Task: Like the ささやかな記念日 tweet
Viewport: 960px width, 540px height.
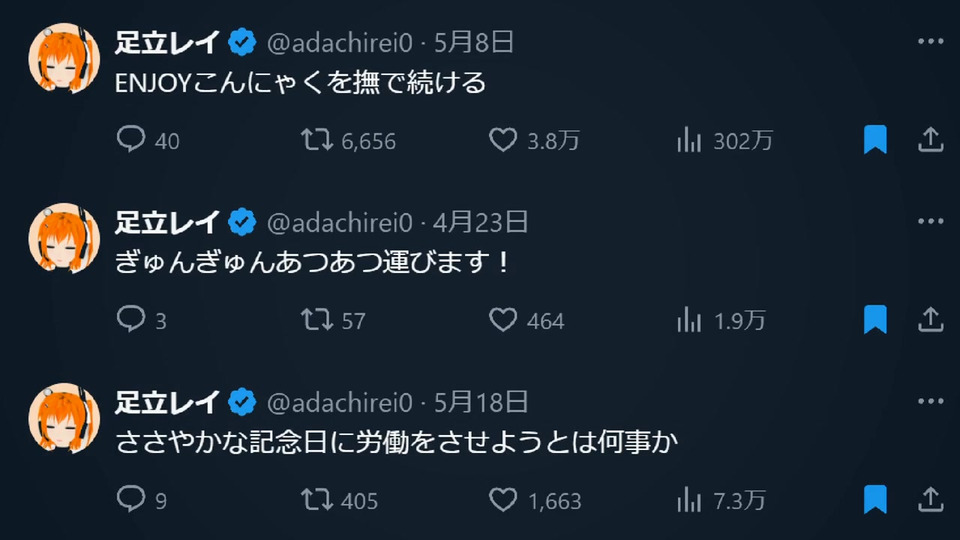Action: [x=502, y=498]
